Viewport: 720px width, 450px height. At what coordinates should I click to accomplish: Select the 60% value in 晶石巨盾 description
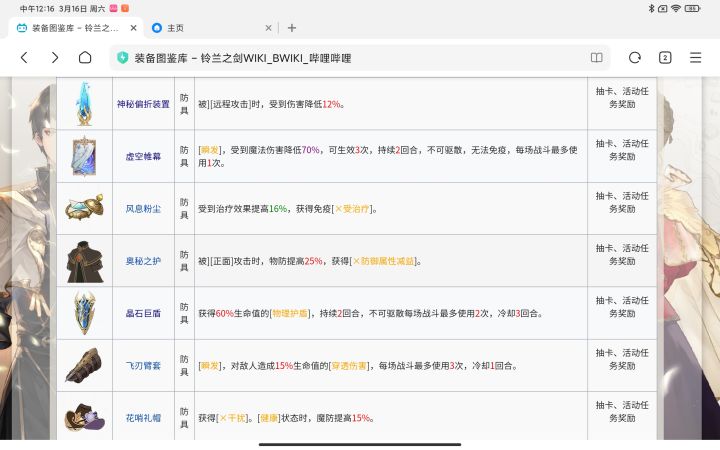pos(225,314)
